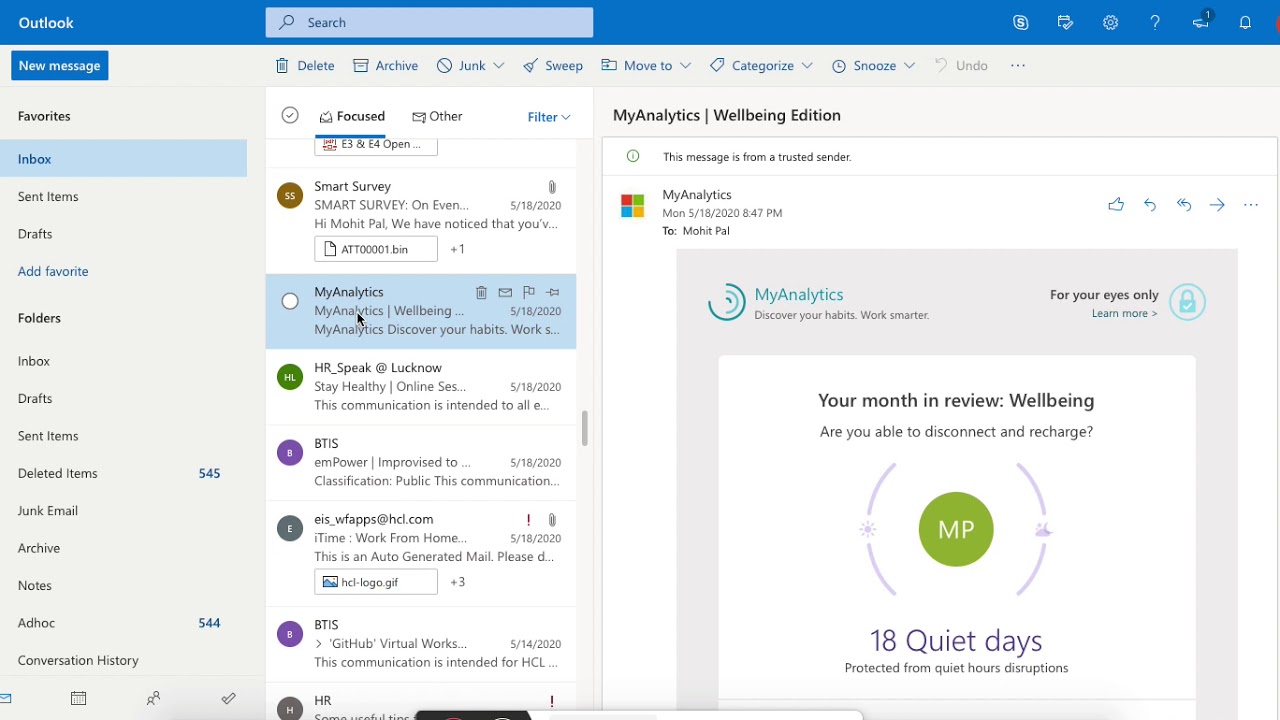Open Help question mark icon

[x=1155, y=22]
